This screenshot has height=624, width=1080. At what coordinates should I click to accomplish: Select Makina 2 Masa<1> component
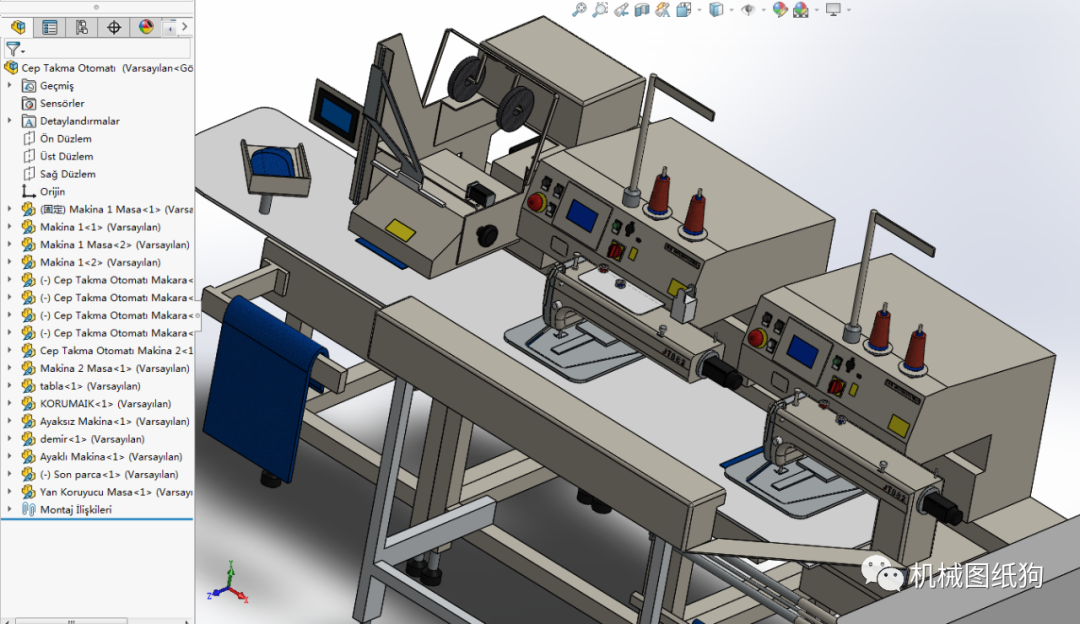point(106,368)
